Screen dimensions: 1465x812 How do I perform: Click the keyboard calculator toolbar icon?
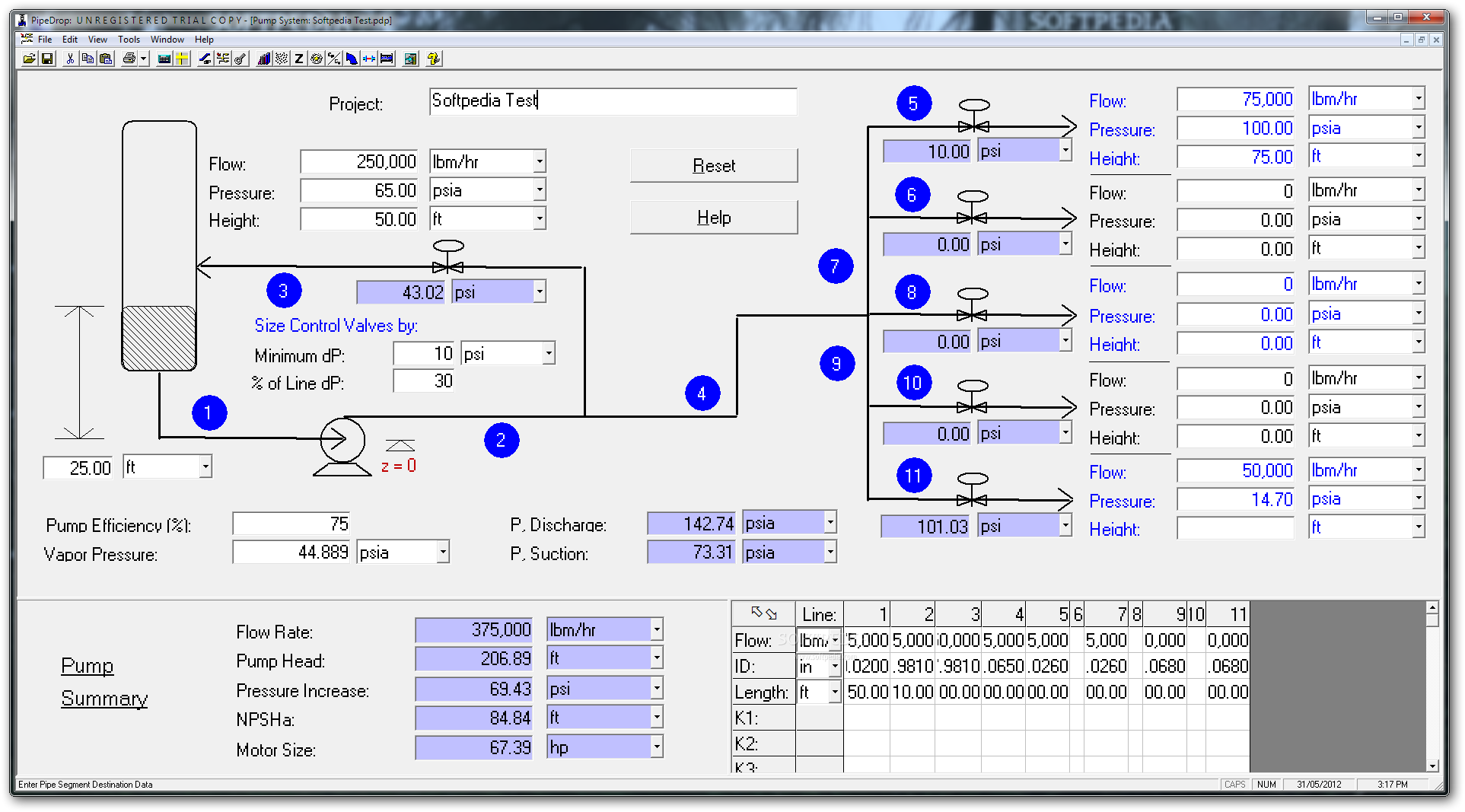164,59
